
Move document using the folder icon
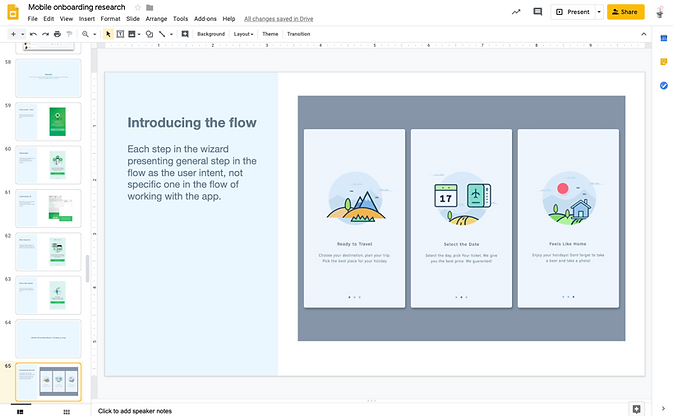point(149,7)
